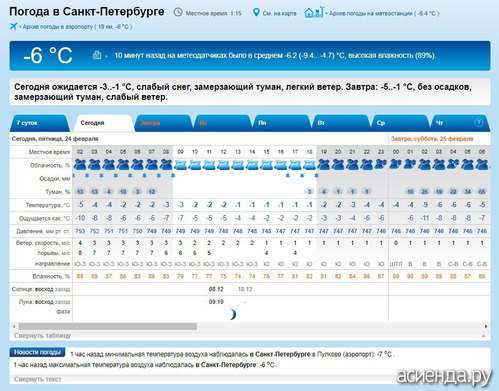
Task: Collapse table via Свернуть таблицу
Action: pos(42,335)
